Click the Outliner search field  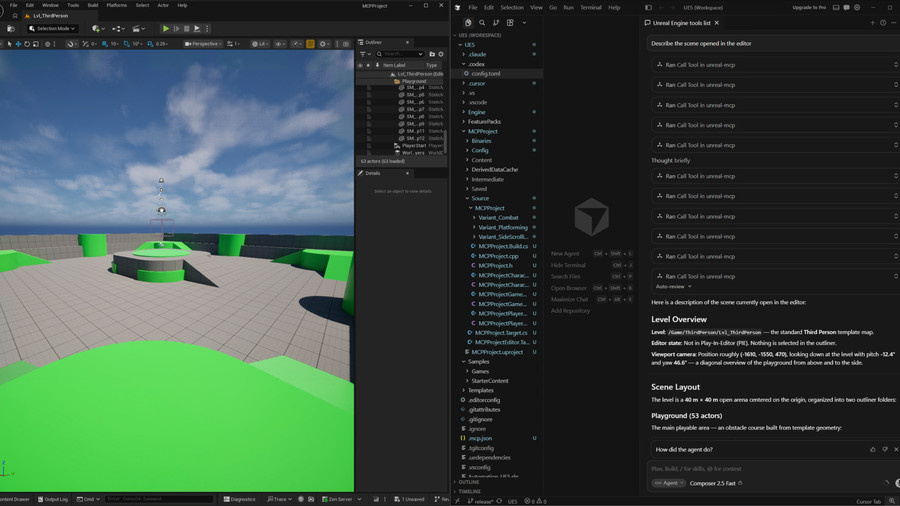click(400, 54)
